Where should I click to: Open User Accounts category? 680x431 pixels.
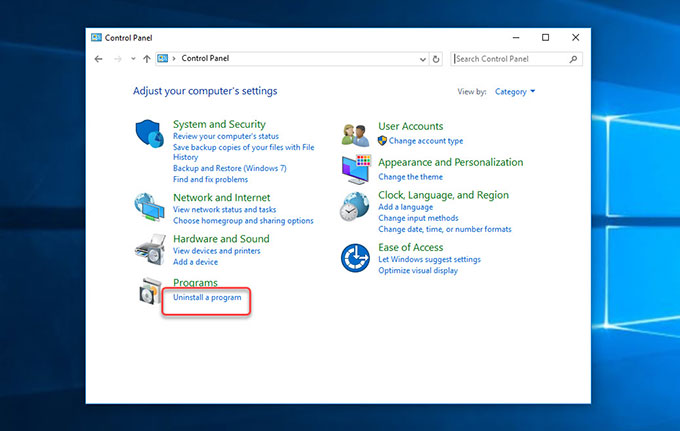[x=411, y=126]
